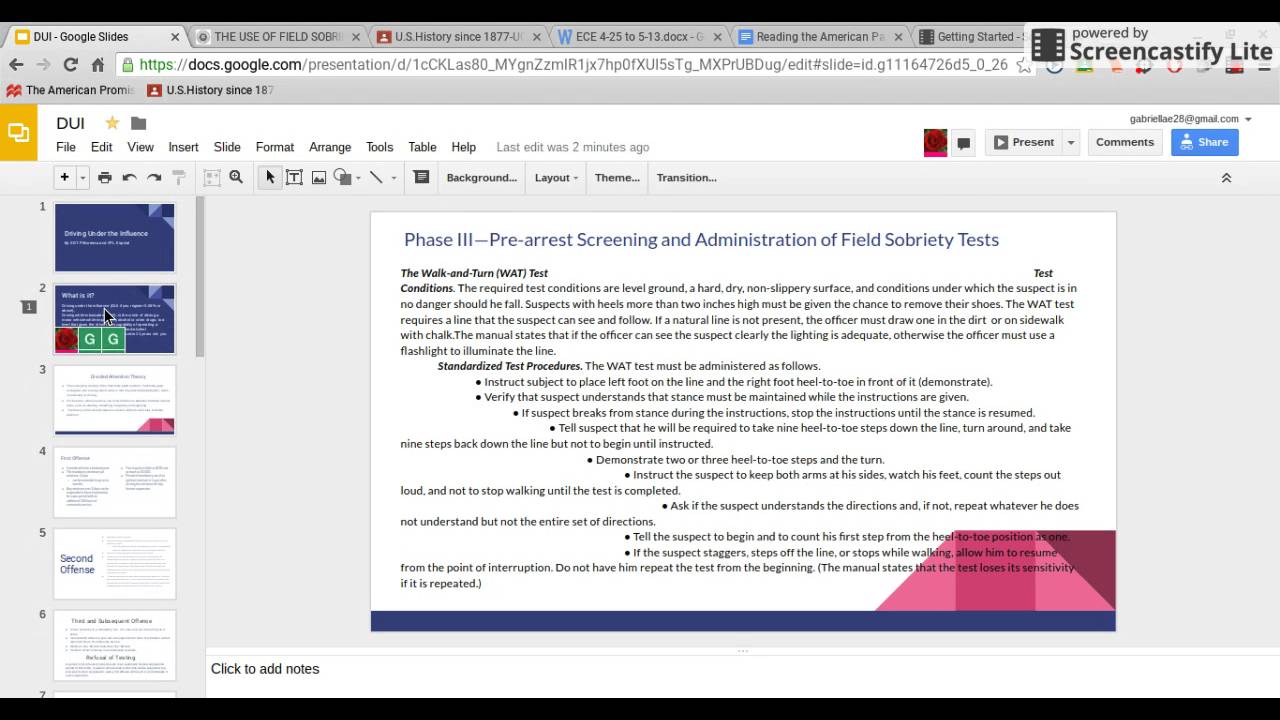The image size is (1280, 720).
Task: Open the Table menu
Action: 422,147
